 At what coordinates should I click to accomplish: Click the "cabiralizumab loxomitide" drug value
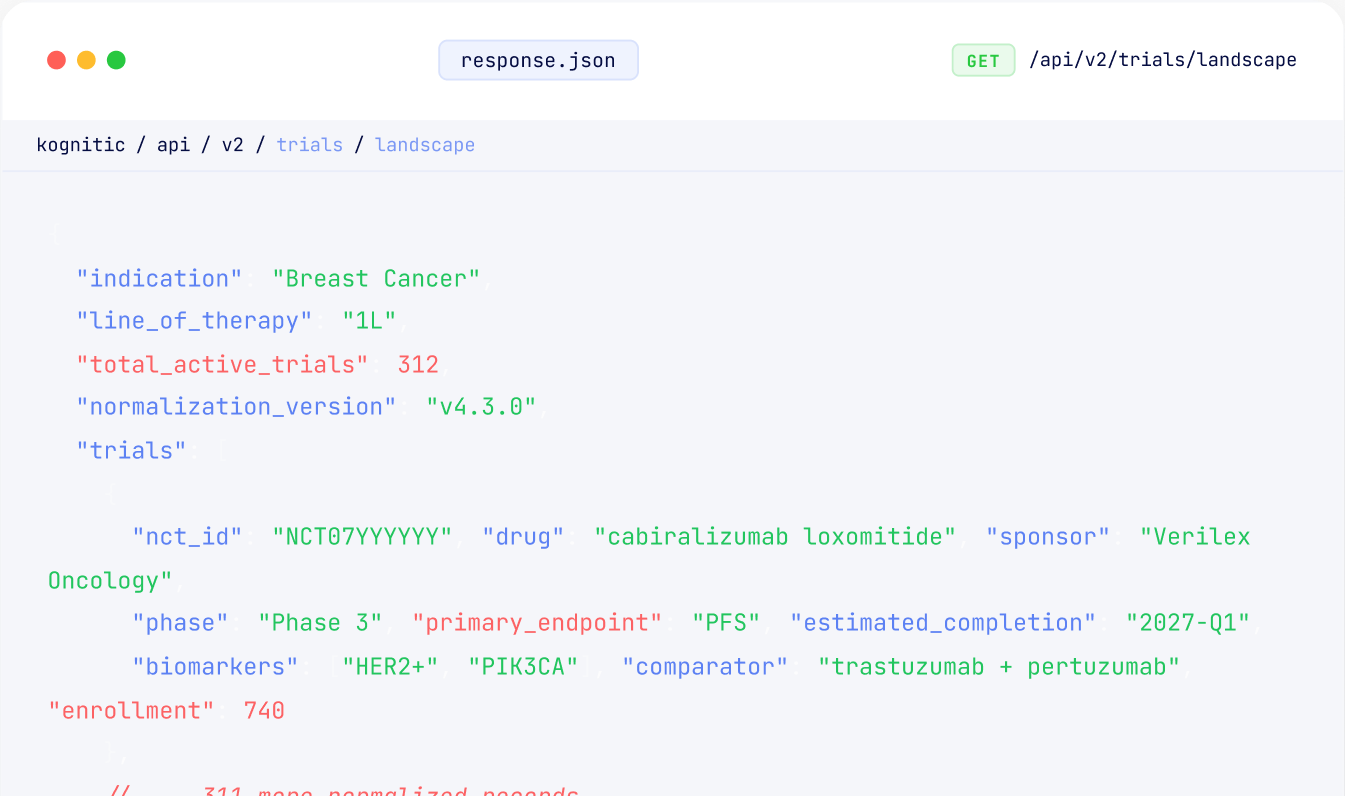coord(775,536)
